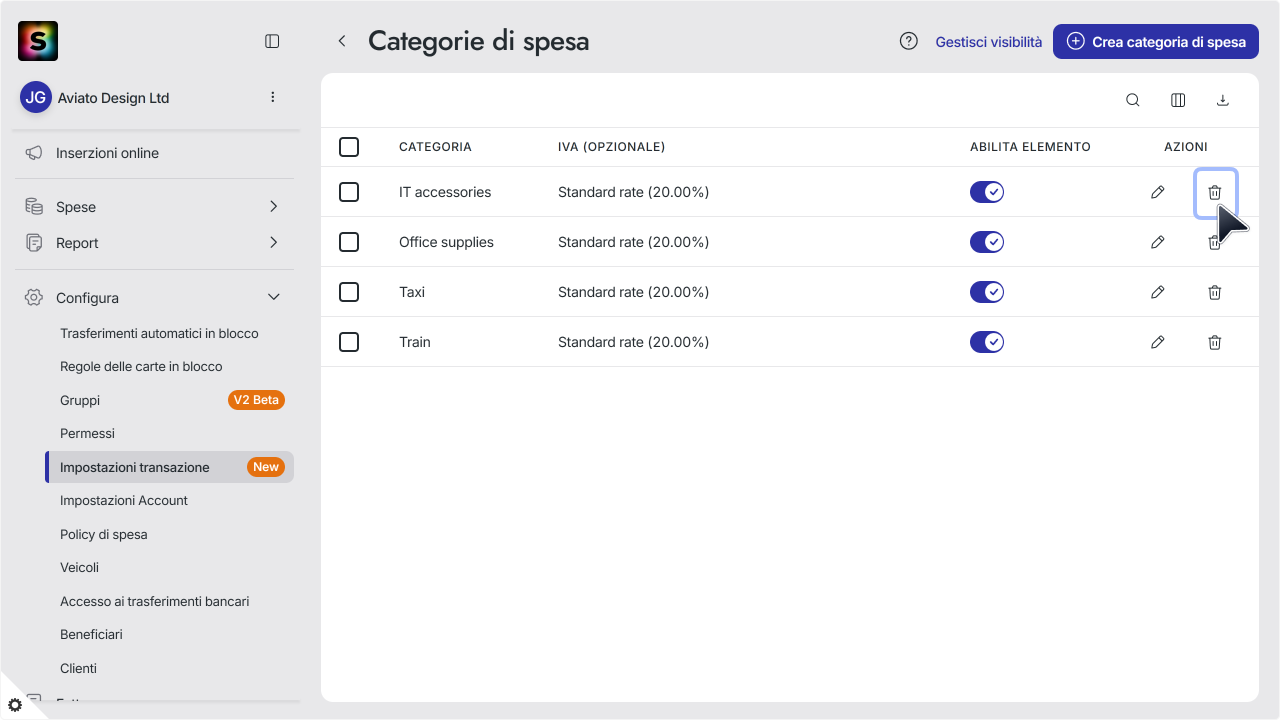Click the megaphone icon for Inserzioni online
1280x720 pixels.
coord(34,153)
